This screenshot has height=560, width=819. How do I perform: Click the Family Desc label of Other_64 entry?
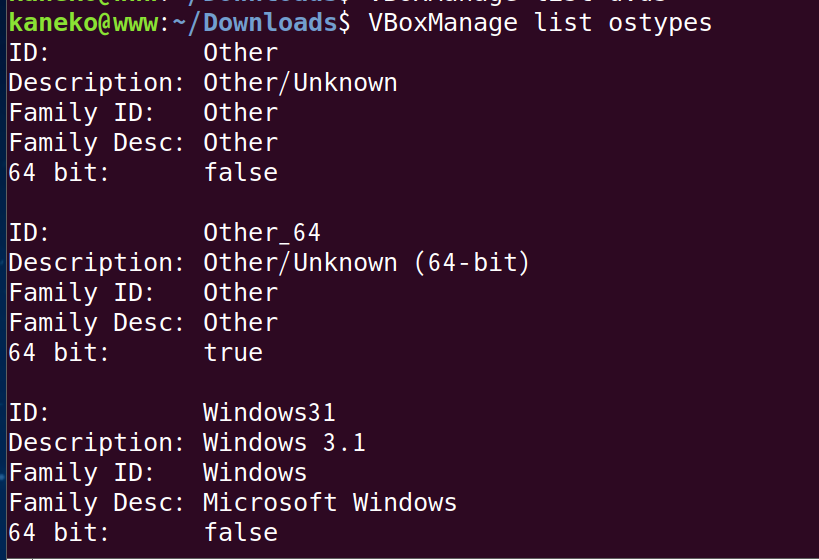coord(97,323)
